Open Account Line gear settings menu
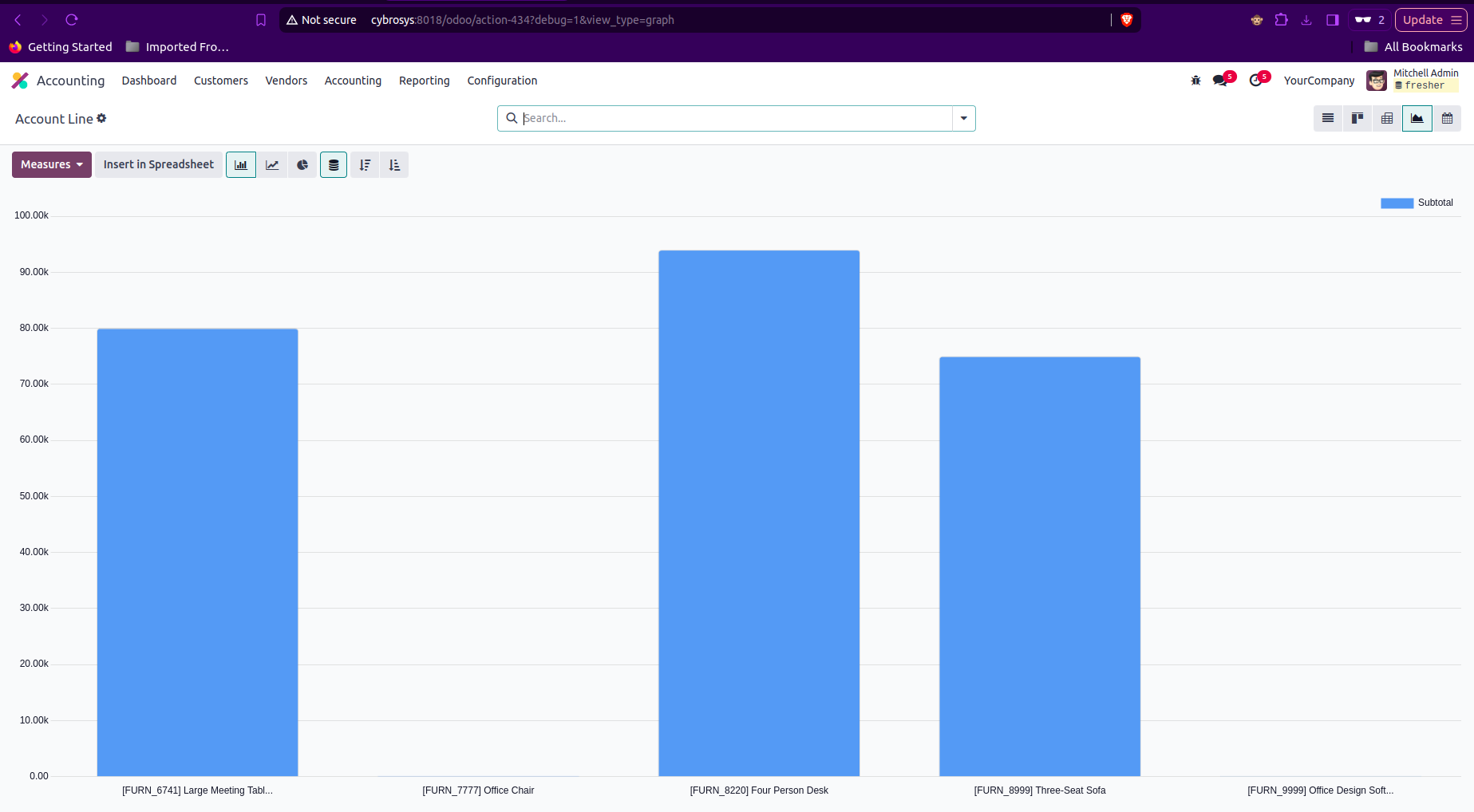The width and height of the screenshot is (1474, 812). (x=101, y=119)
